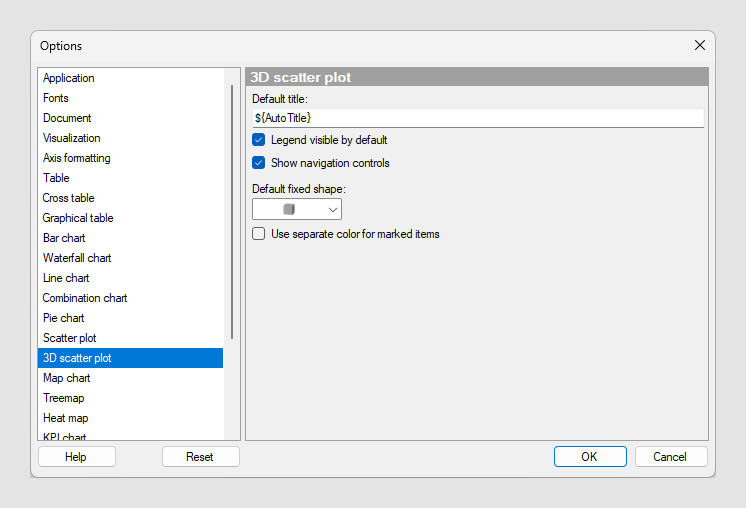Click the Default title input field
Screen dimensions: 746x508
click(478, 118)
